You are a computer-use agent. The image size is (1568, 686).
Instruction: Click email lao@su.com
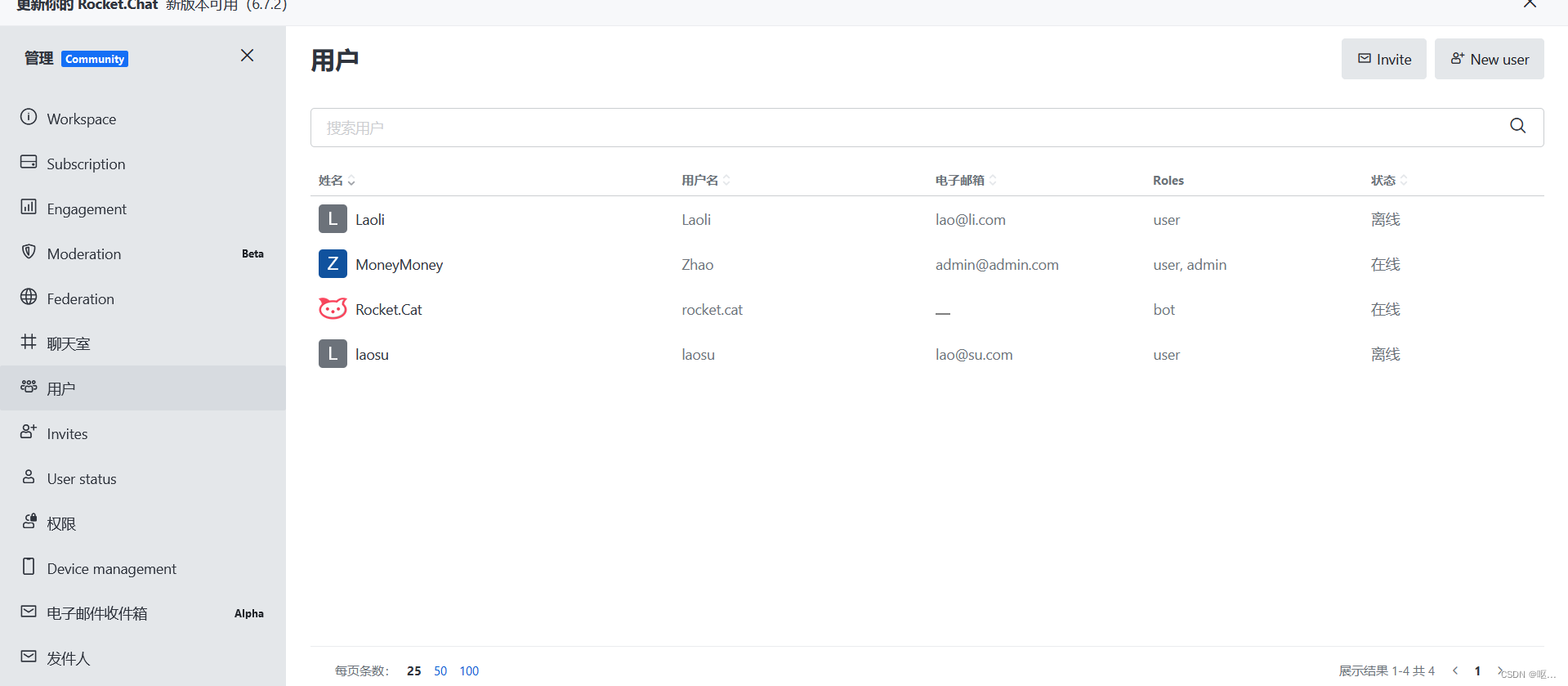pos(974,354)
